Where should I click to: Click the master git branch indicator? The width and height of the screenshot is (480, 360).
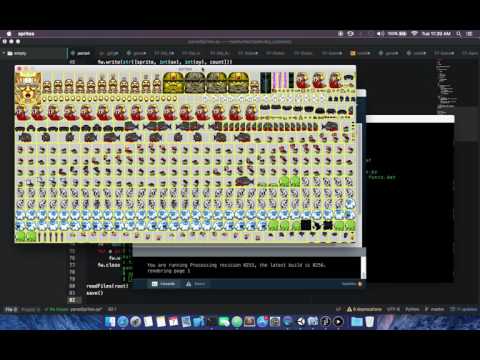pyautogui.click(x=435, y=309)
